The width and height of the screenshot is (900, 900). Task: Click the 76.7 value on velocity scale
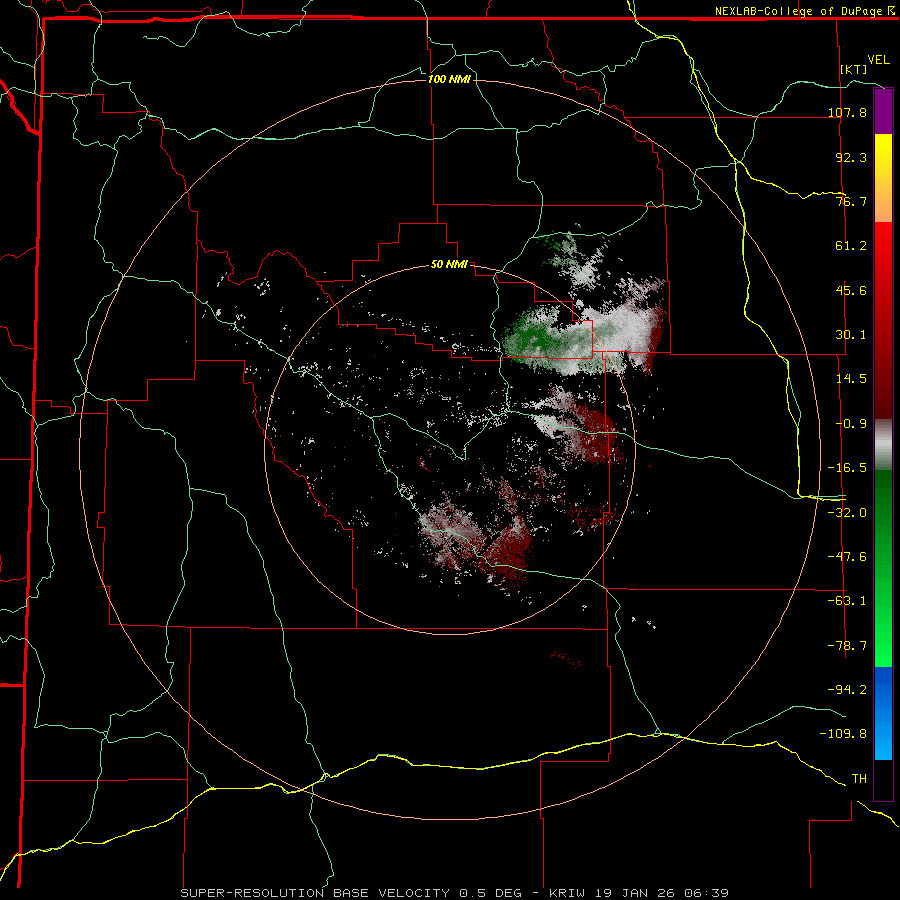coord(851,201)
